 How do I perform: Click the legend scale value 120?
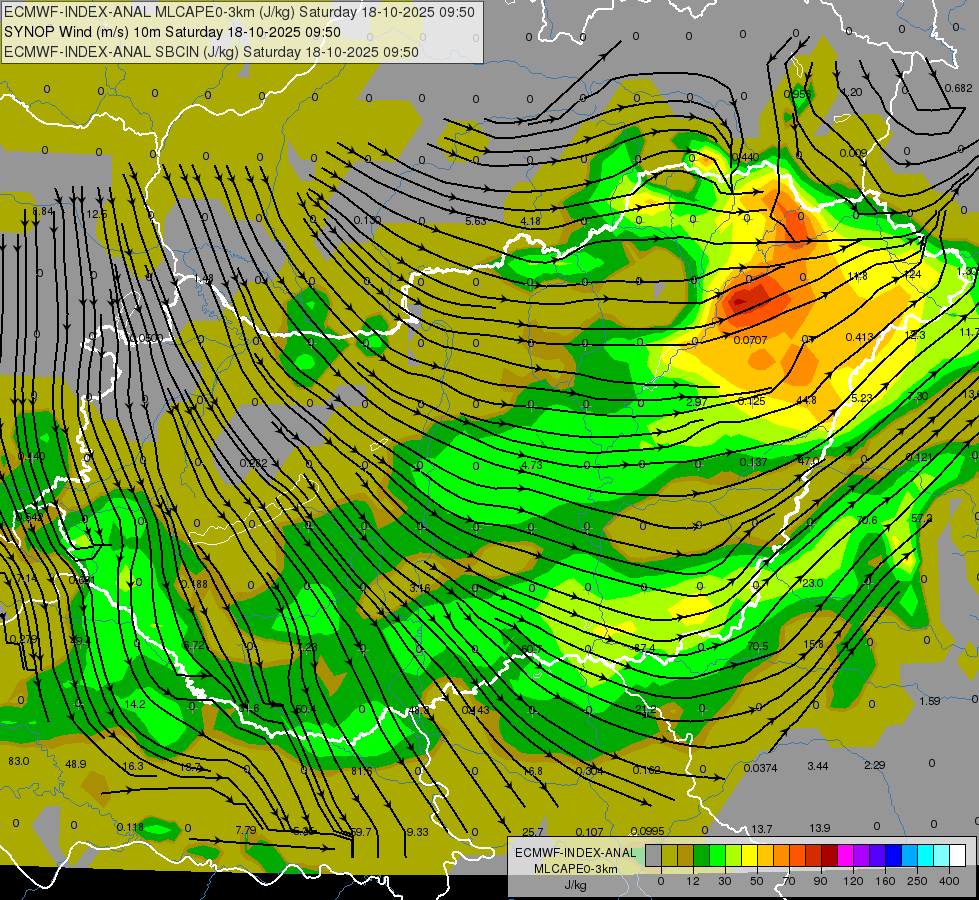[853, 881]
